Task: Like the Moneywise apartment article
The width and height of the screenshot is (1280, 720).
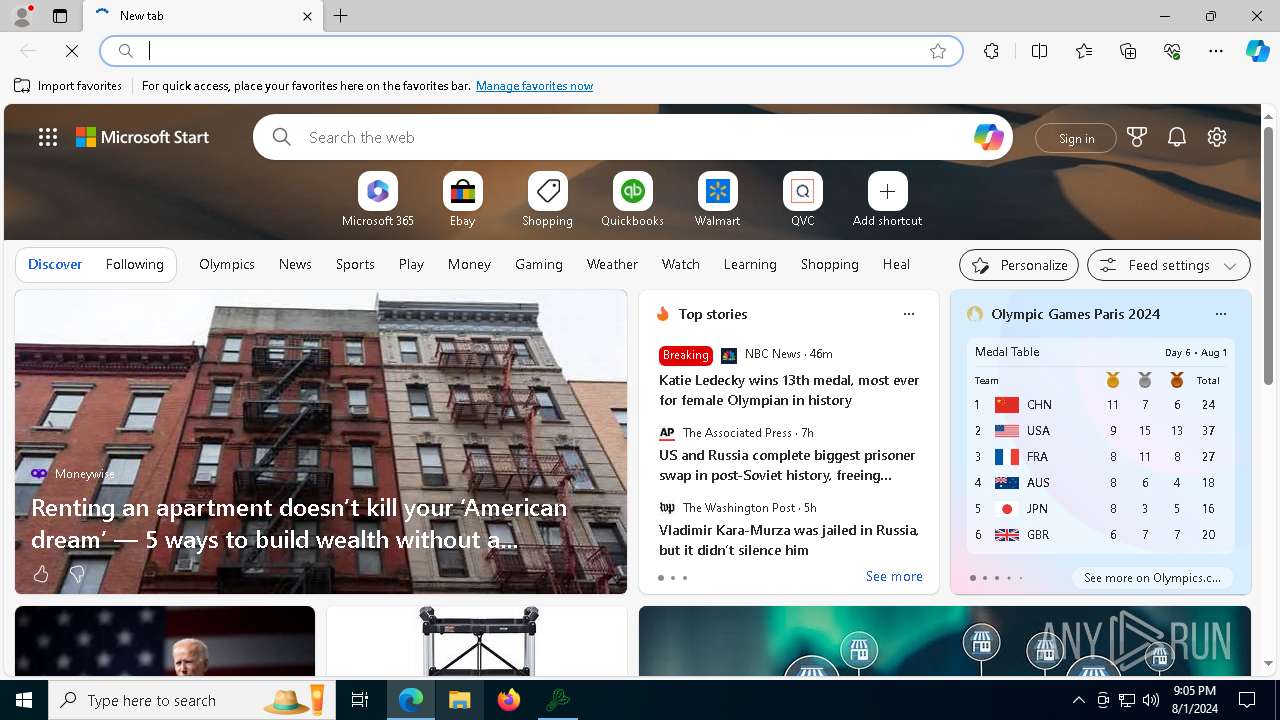Action: [41, 574]
